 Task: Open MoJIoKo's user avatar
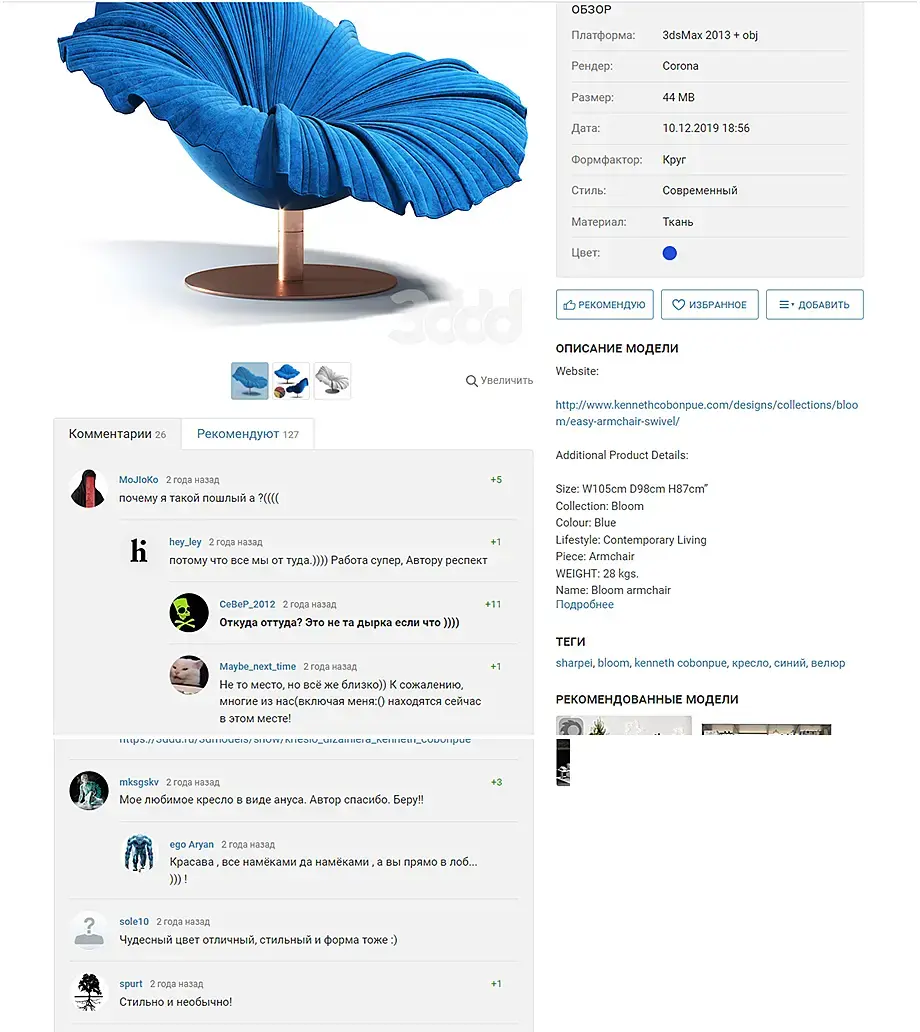(x=88, y=488)
